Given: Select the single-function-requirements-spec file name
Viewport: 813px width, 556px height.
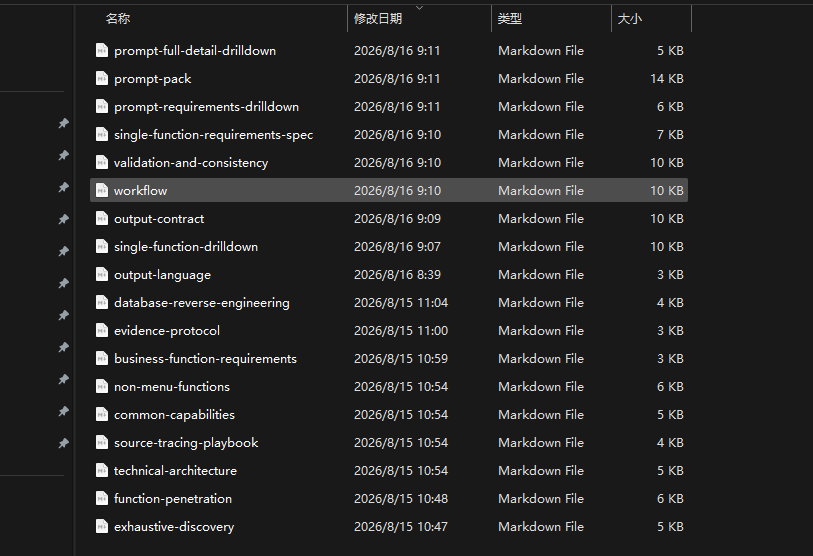Looking at the screenshot, I should pos(214,134).
